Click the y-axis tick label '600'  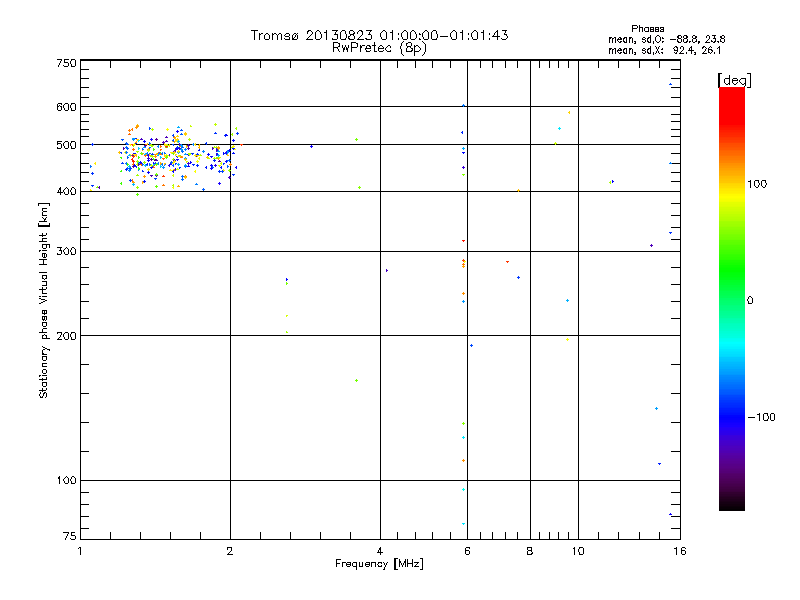coord(66,107)
